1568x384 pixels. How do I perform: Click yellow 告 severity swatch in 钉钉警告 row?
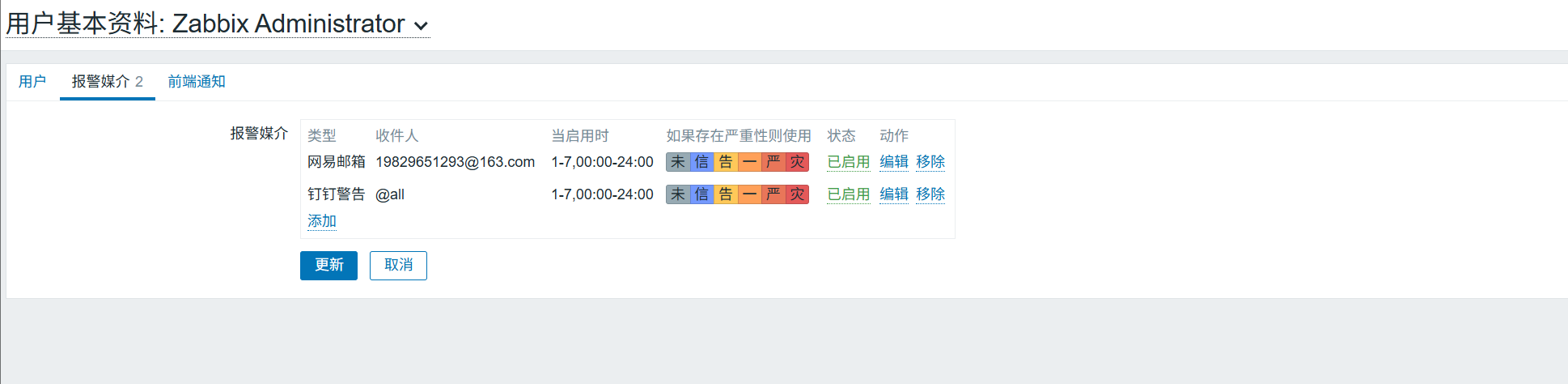point(726,194)
